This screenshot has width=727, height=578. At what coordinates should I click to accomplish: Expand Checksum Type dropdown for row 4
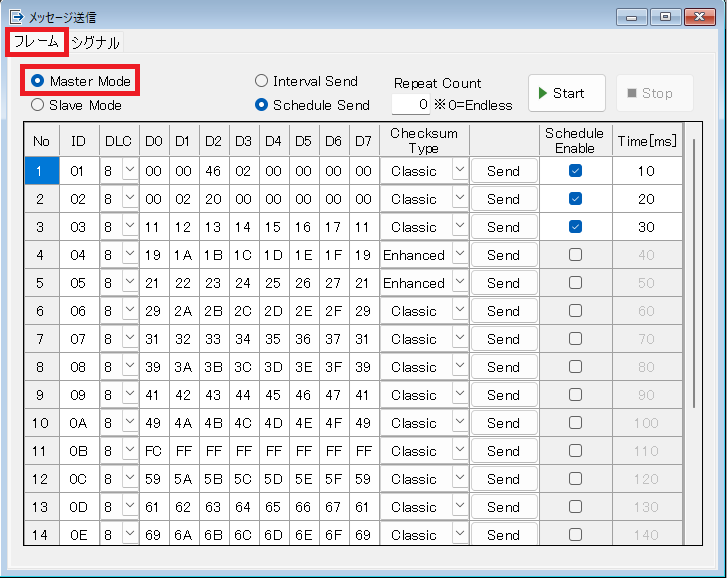pyautogui.click(x=459, y=255)
